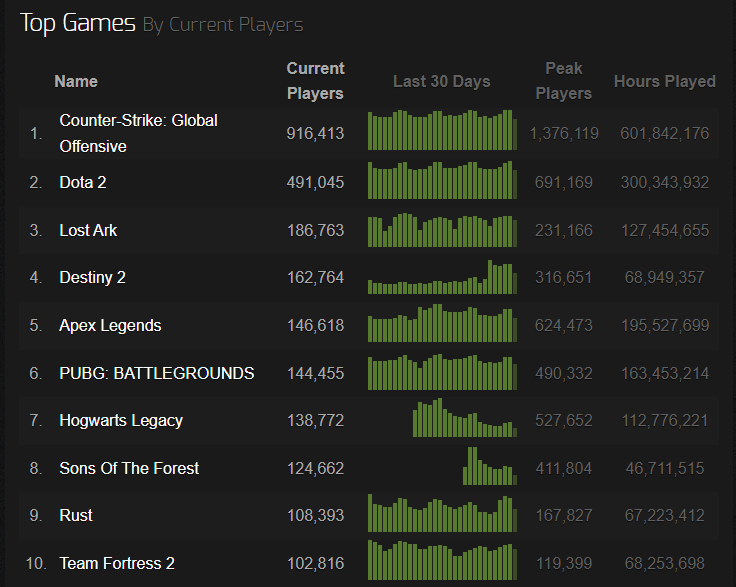Select current players value 124,662
Image resolution: width=736 pixels, height=587 pixels.
(315, 468)
